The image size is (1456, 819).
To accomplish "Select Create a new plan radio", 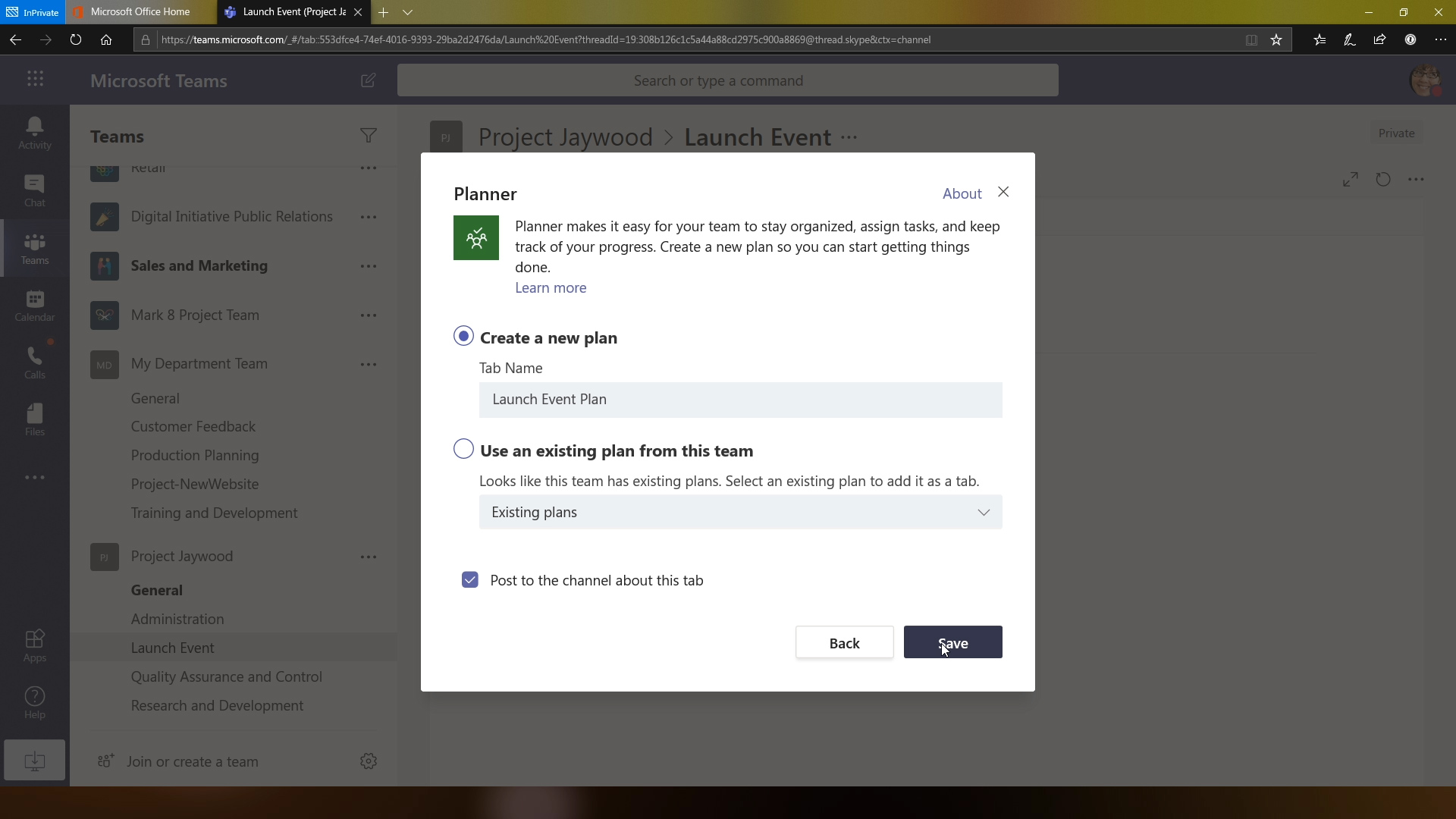I will click(463, 336).
